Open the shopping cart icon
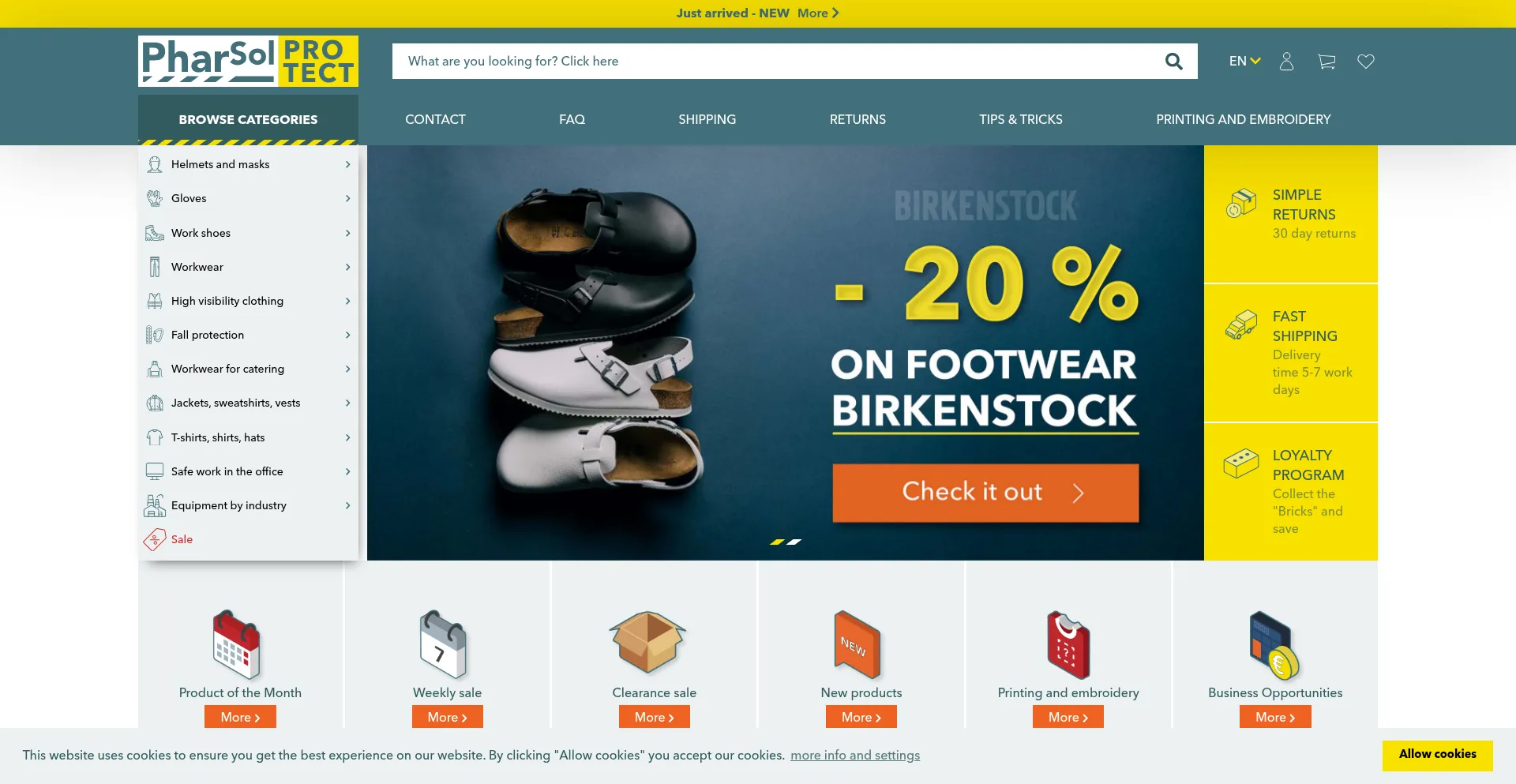Screen dimensions: 1516x784 1326,62
